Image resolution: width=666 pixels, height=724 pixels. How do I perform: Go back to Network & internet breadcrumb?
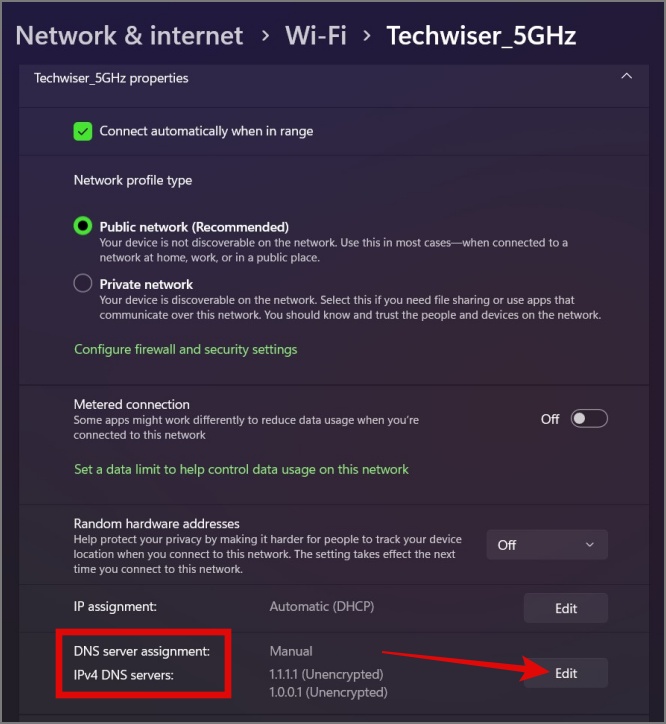coord(129,36)
